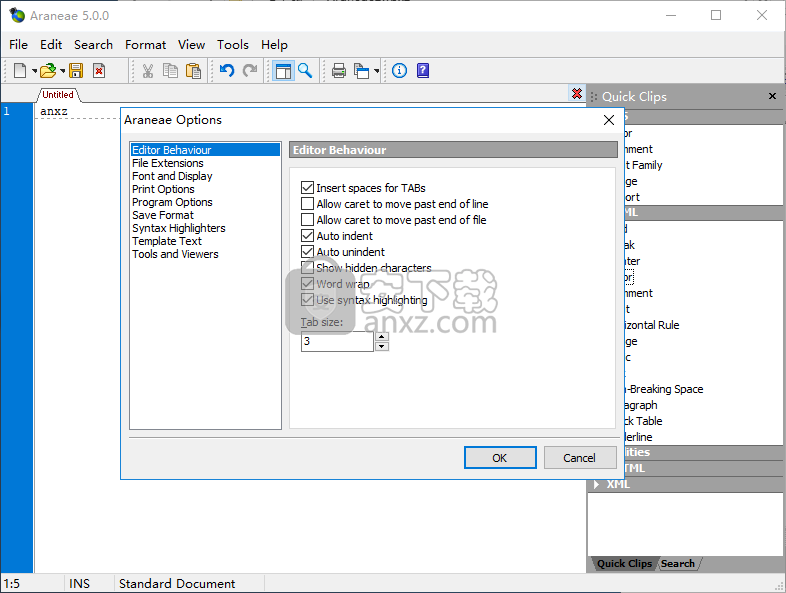The width and height of the screenshot is (786, 593).
Task: Click the Tab size input field
Action: click(337, 341)
